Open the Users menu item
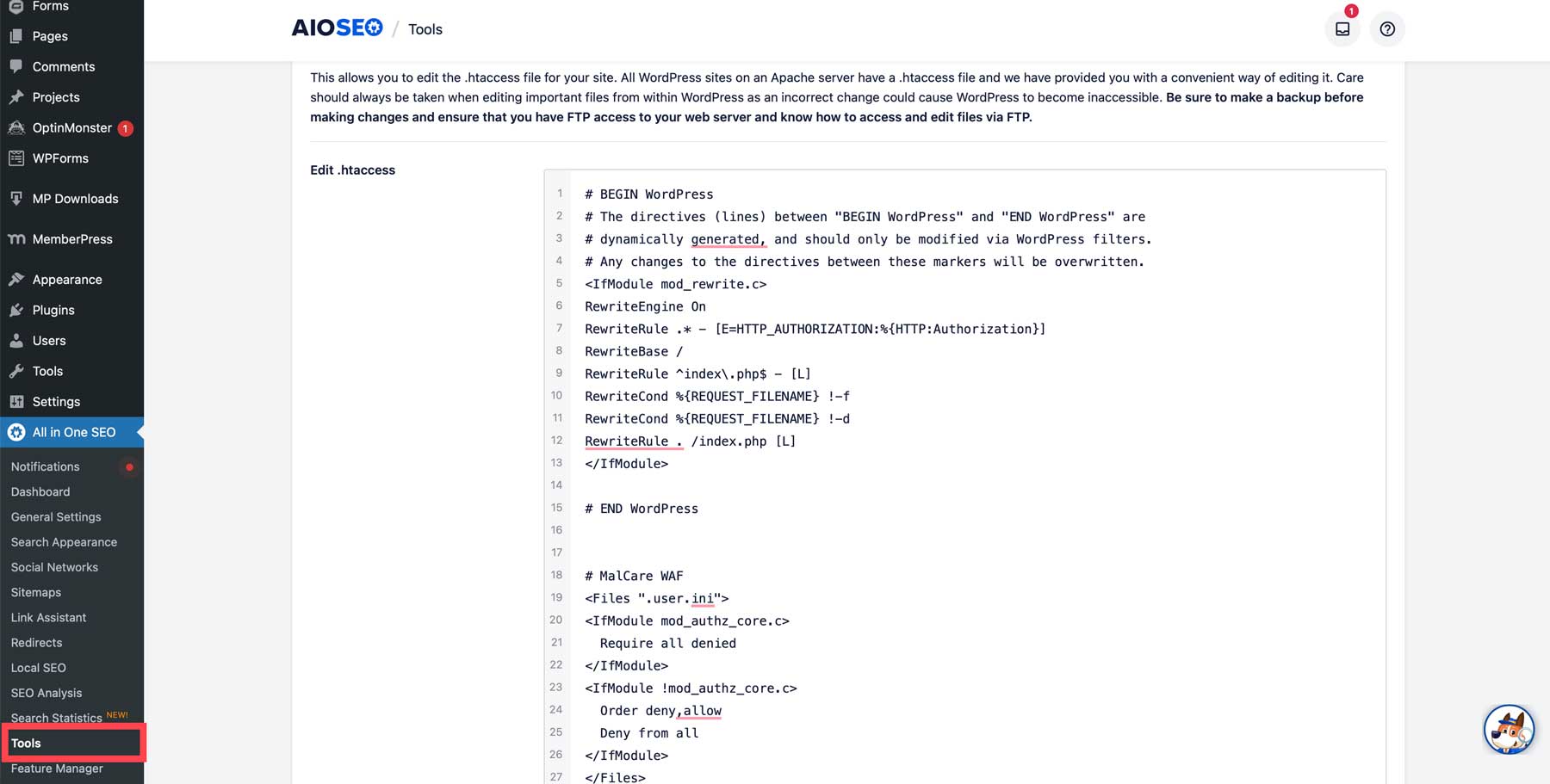The width and height of the screenshot is (1550, 784). click(49, 341)
